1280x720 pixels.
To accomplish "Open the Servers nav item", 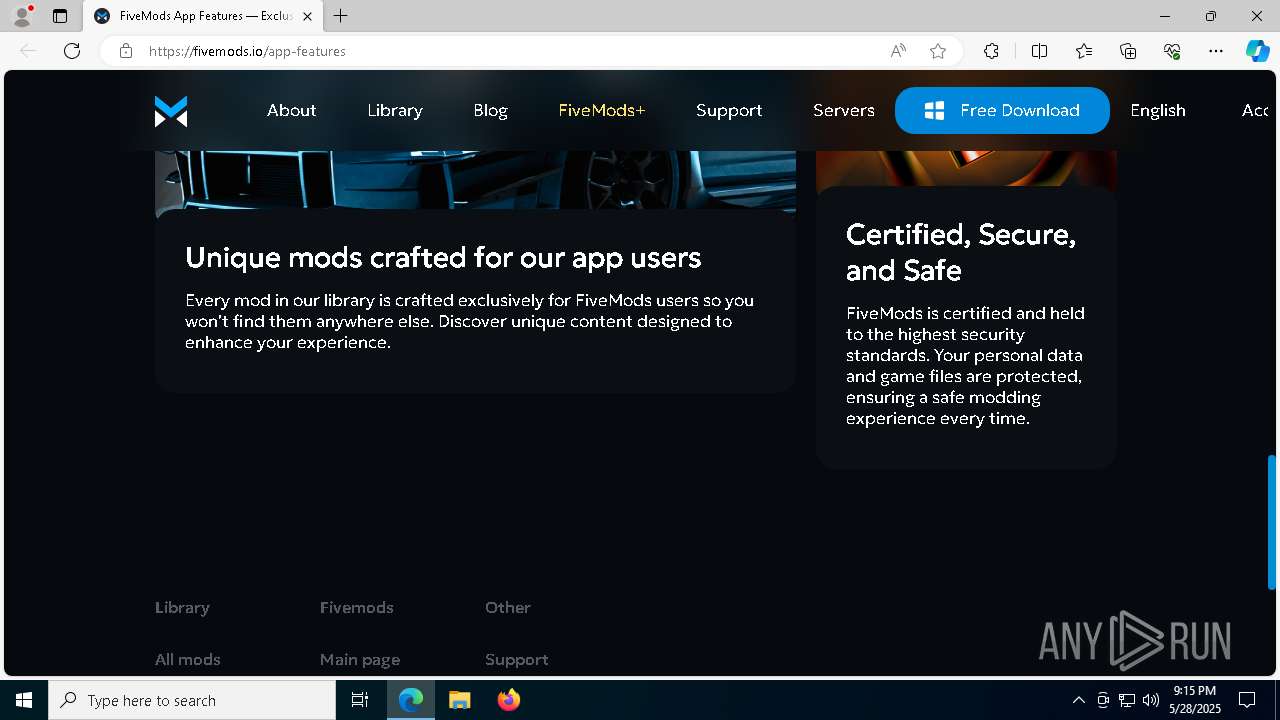I will click(x=844, y=110).
